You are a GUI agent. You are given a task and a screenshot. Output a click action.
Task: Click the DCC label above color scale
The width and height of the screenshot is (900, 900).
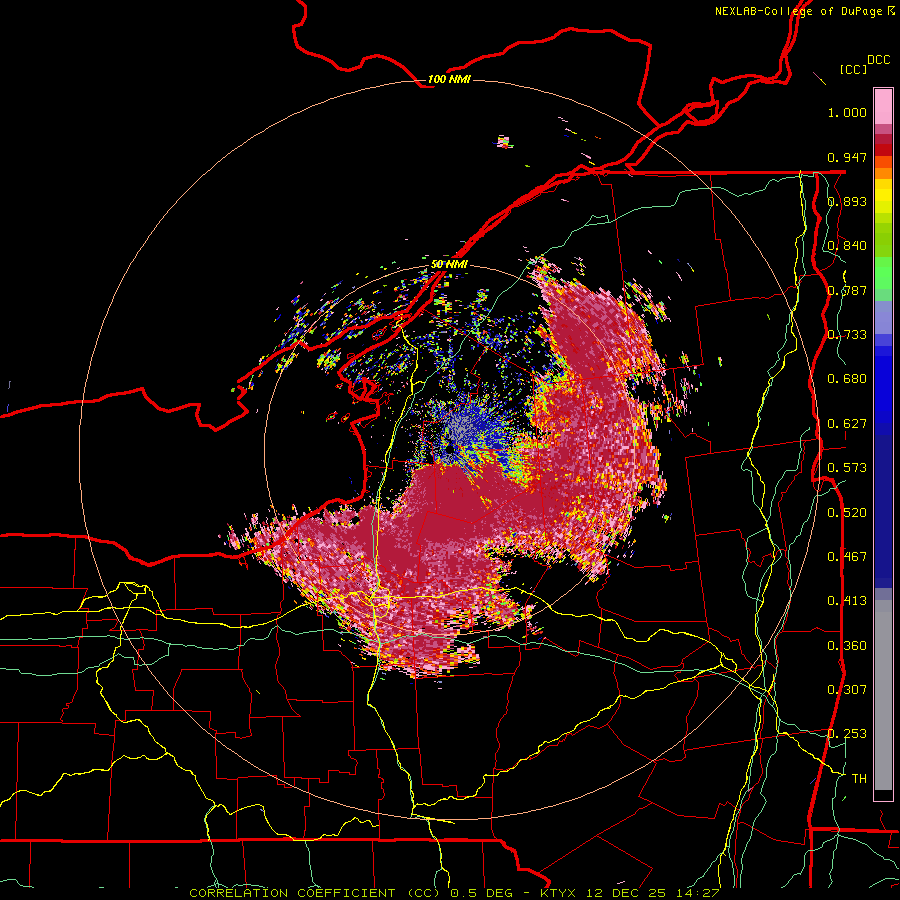878,60
